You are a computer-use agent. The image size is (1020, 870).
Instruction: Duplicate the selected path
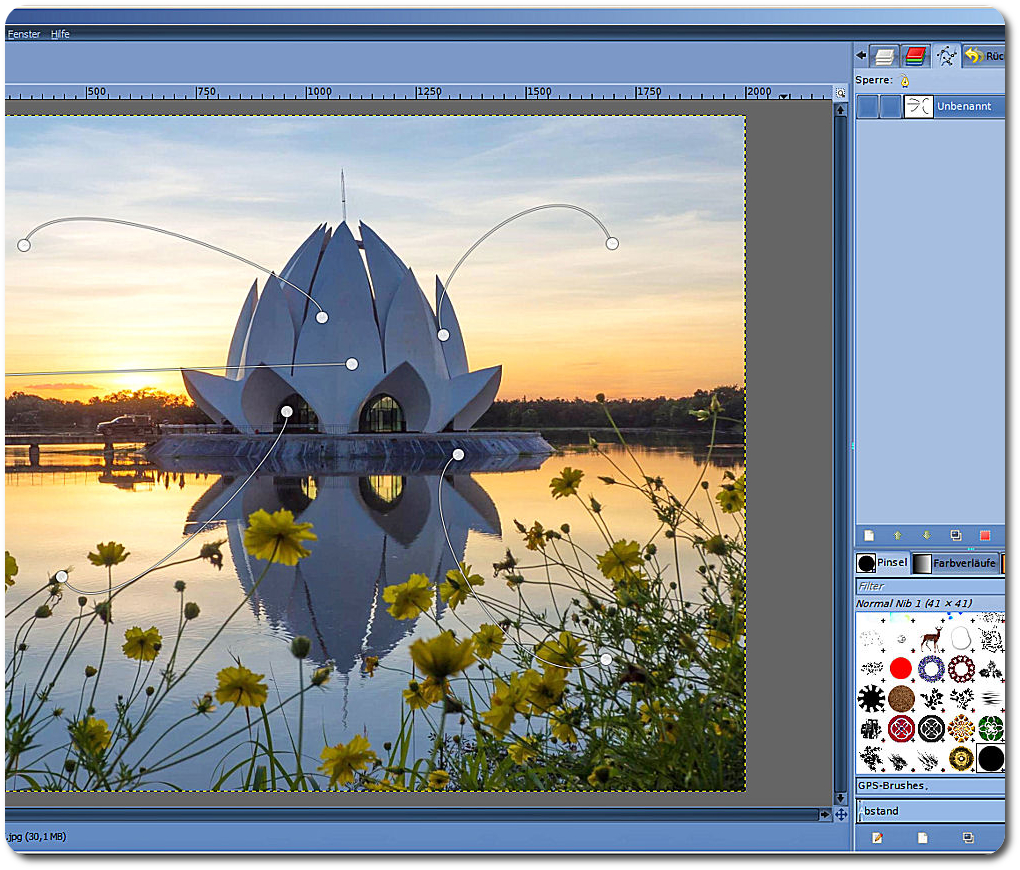[x=956, y=536]
